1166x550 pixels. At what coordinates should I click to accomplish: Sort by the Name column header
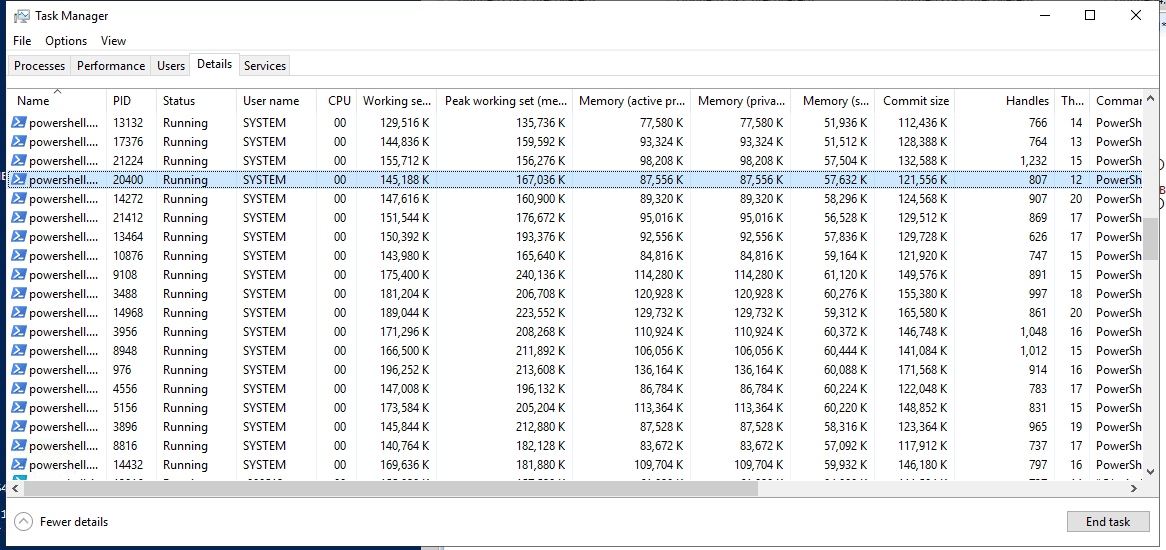pos(57,101)
